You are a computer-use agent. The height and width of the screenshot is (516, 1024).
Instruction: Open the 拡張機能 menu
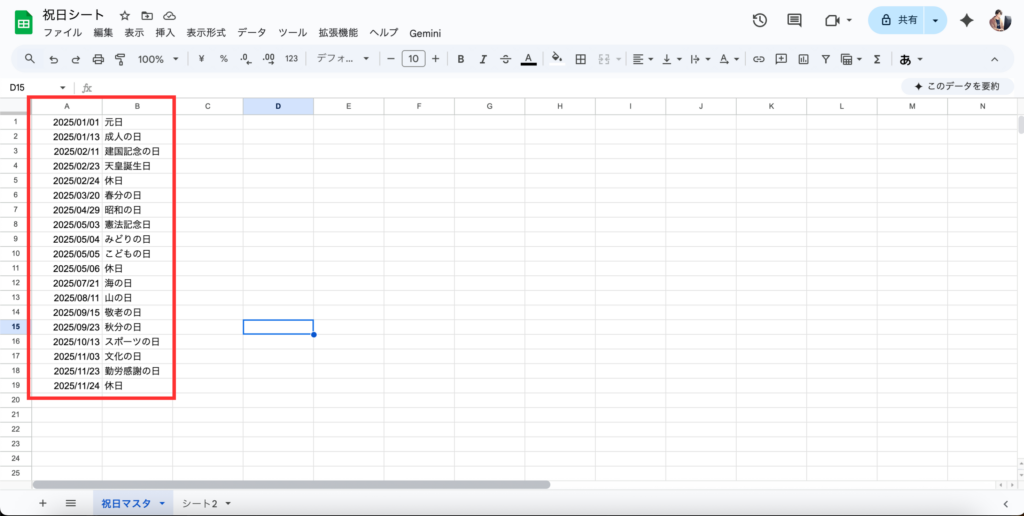click(338, 33)
